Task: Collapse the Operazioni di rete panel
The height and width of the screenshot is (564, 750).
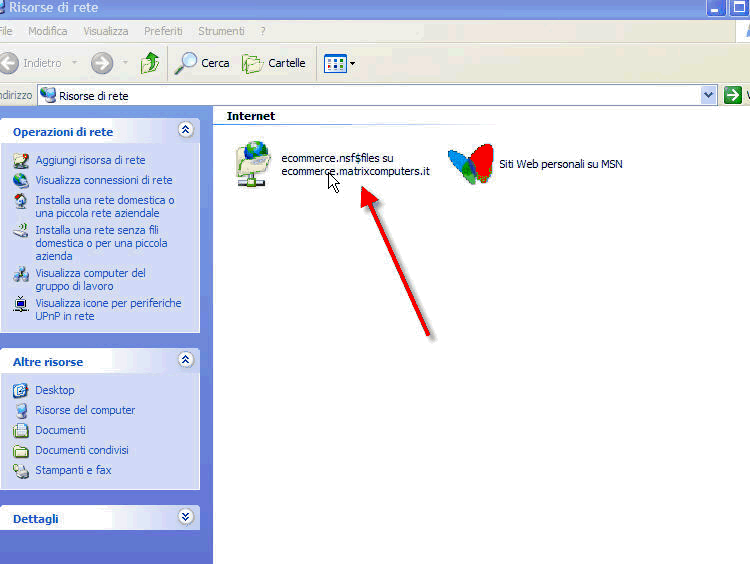Action: [x=186, y=130]
